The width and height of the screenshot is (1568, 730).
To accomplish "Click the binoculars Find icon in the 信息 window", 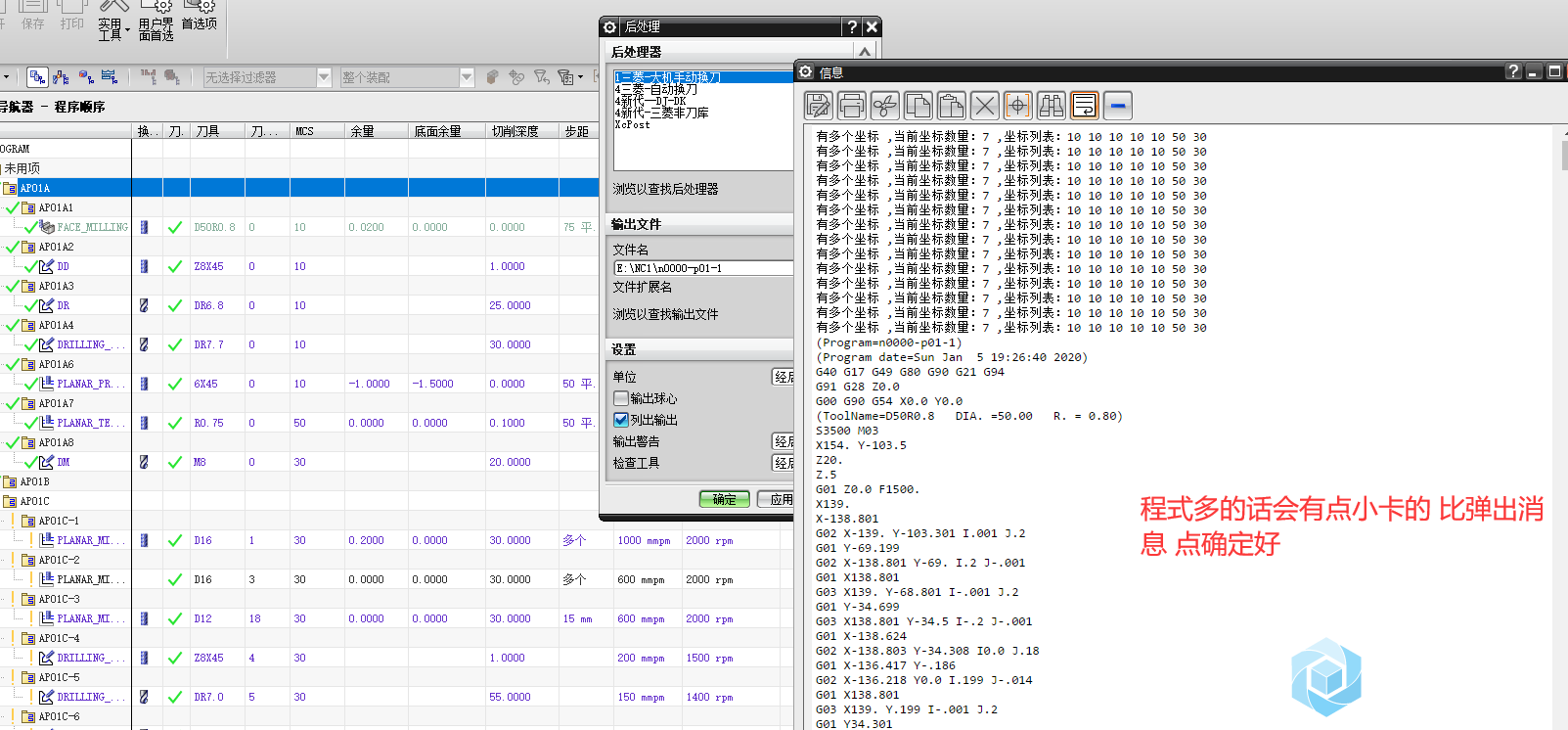I will [x=1052, y=105].
